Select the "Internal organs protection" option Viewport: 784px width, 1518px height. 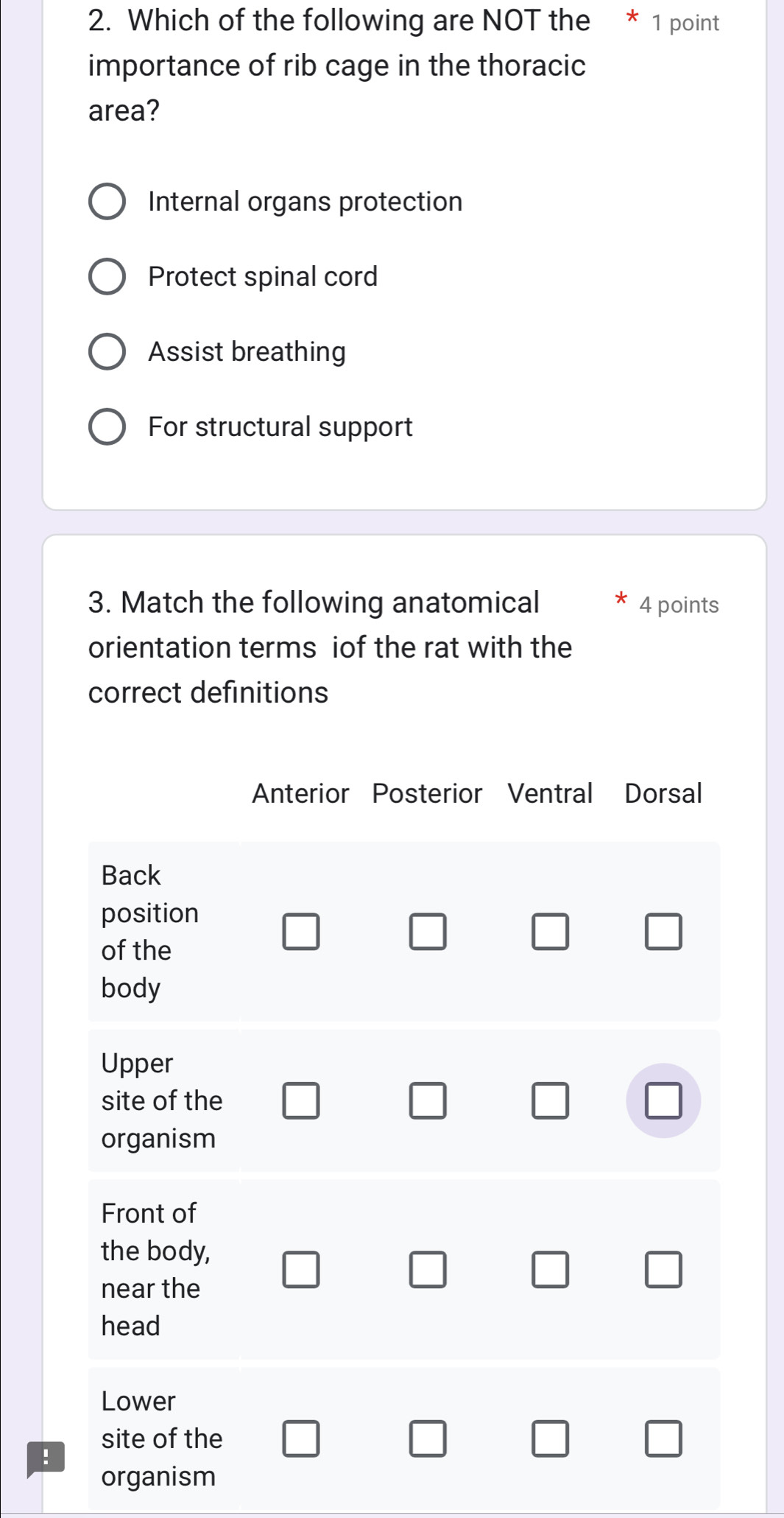(107, 202)
